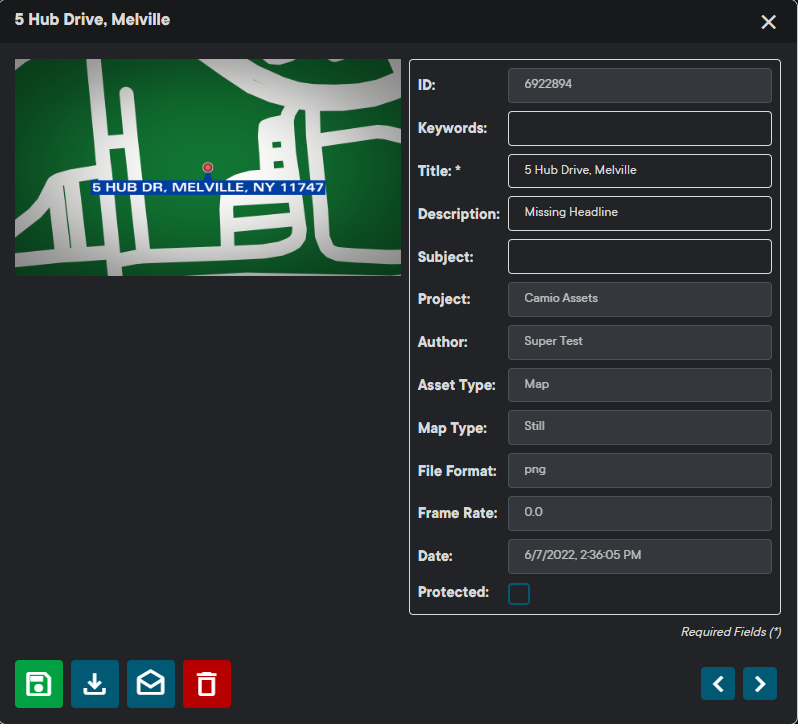Click the Map Type field Still
798x724 pixels.
(640, 427)
